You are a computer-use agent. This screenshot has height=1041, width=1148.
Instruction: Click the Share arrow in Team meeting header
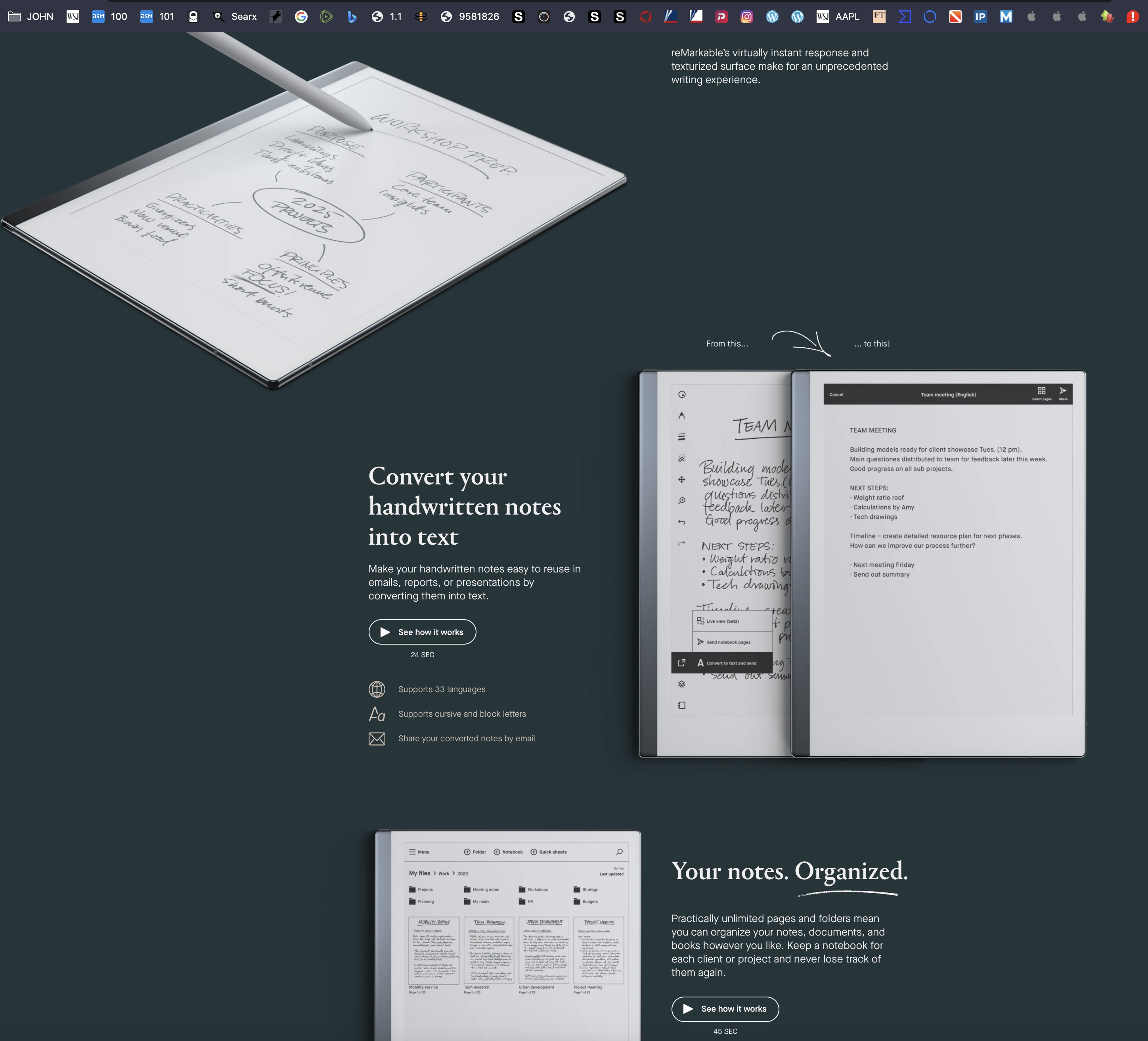1063,391
